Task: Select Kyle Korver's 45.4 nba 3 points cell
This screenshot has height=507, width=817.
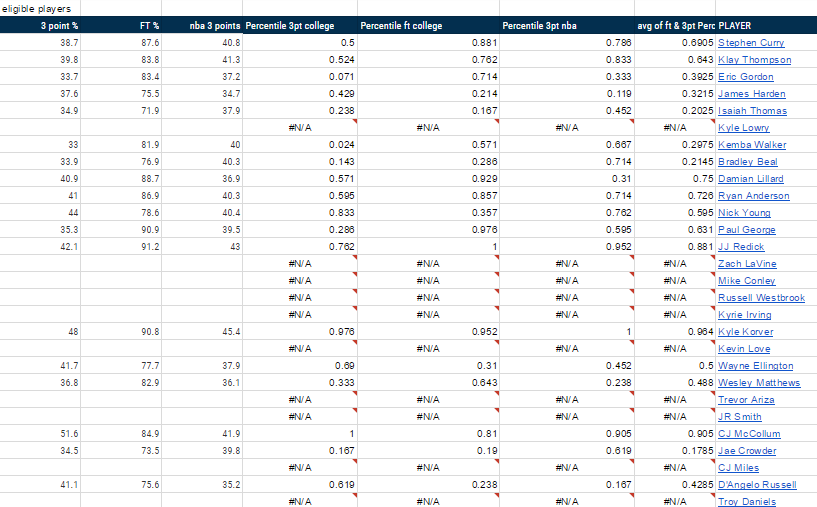Action: click(202, 332)
